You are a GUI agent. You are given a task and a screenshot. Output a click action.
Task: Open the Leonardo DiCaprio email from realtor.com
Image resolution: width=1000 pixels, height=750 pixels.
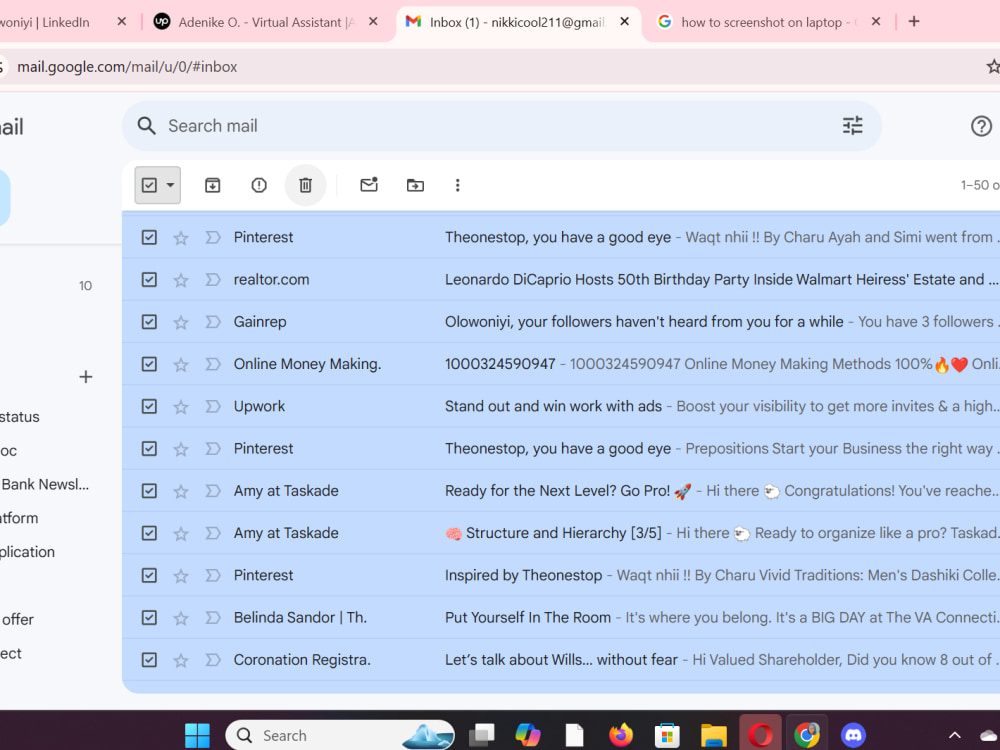tap(561, 279)
